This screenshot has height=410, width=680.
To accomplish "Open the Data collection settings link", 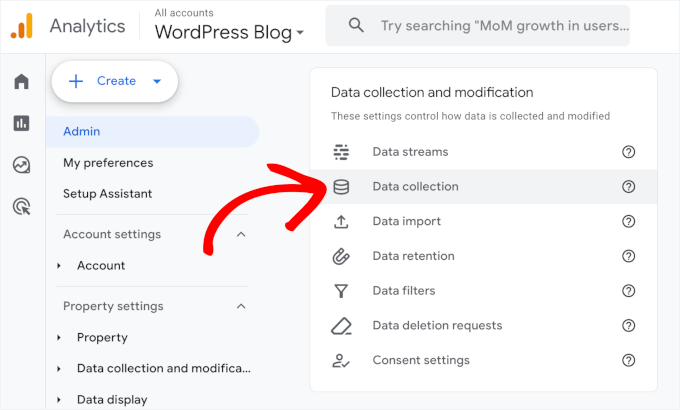I will (415, 187).
